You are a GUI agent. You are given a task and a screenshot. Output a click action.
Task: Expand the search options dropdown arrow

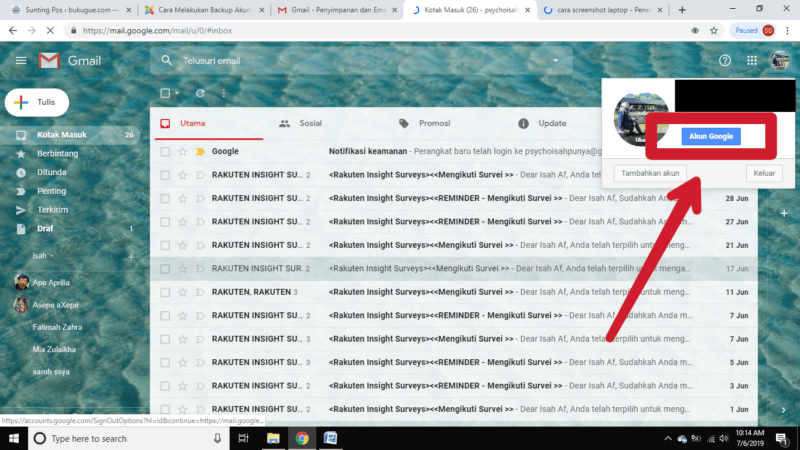coord(556,61)
